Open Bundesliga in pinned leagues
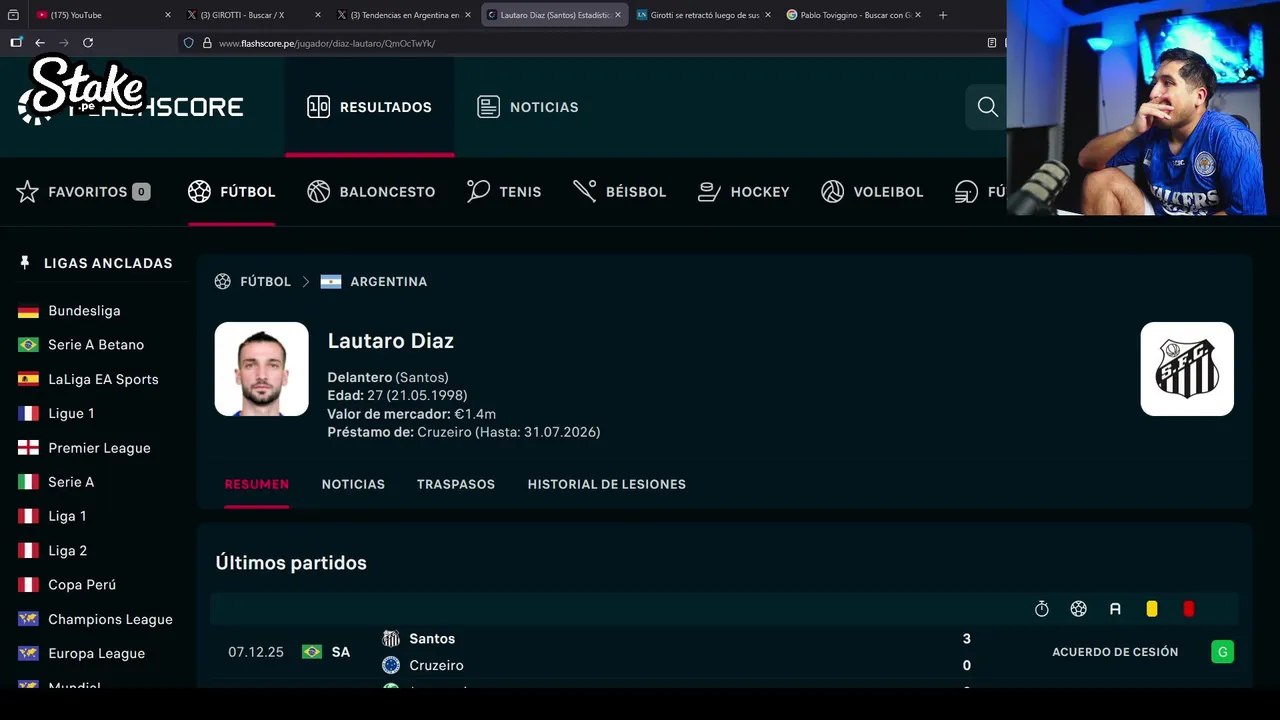Image resolution: width=1280 pixels, height=720 pixels. point(84,311)
